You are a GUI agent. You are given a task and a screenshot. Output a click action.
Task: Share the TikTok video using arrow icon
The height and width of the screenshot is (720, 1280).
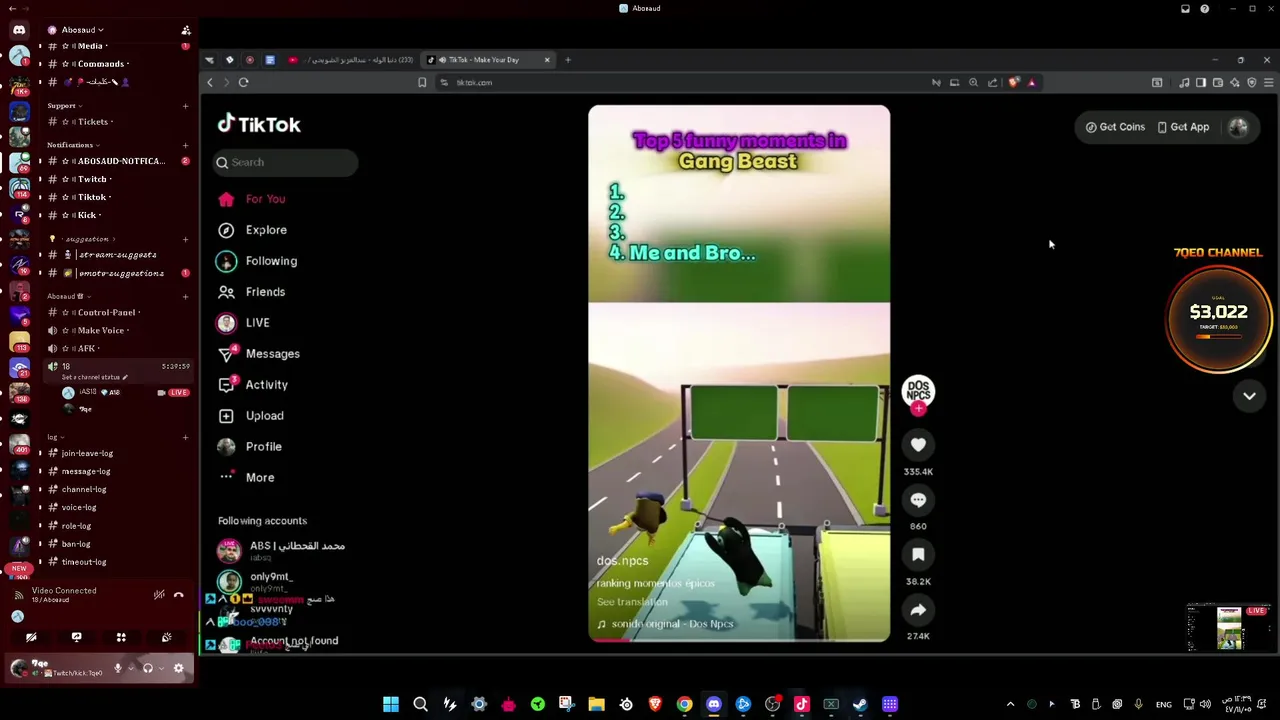pyautogui.click(x=918, y=610)
